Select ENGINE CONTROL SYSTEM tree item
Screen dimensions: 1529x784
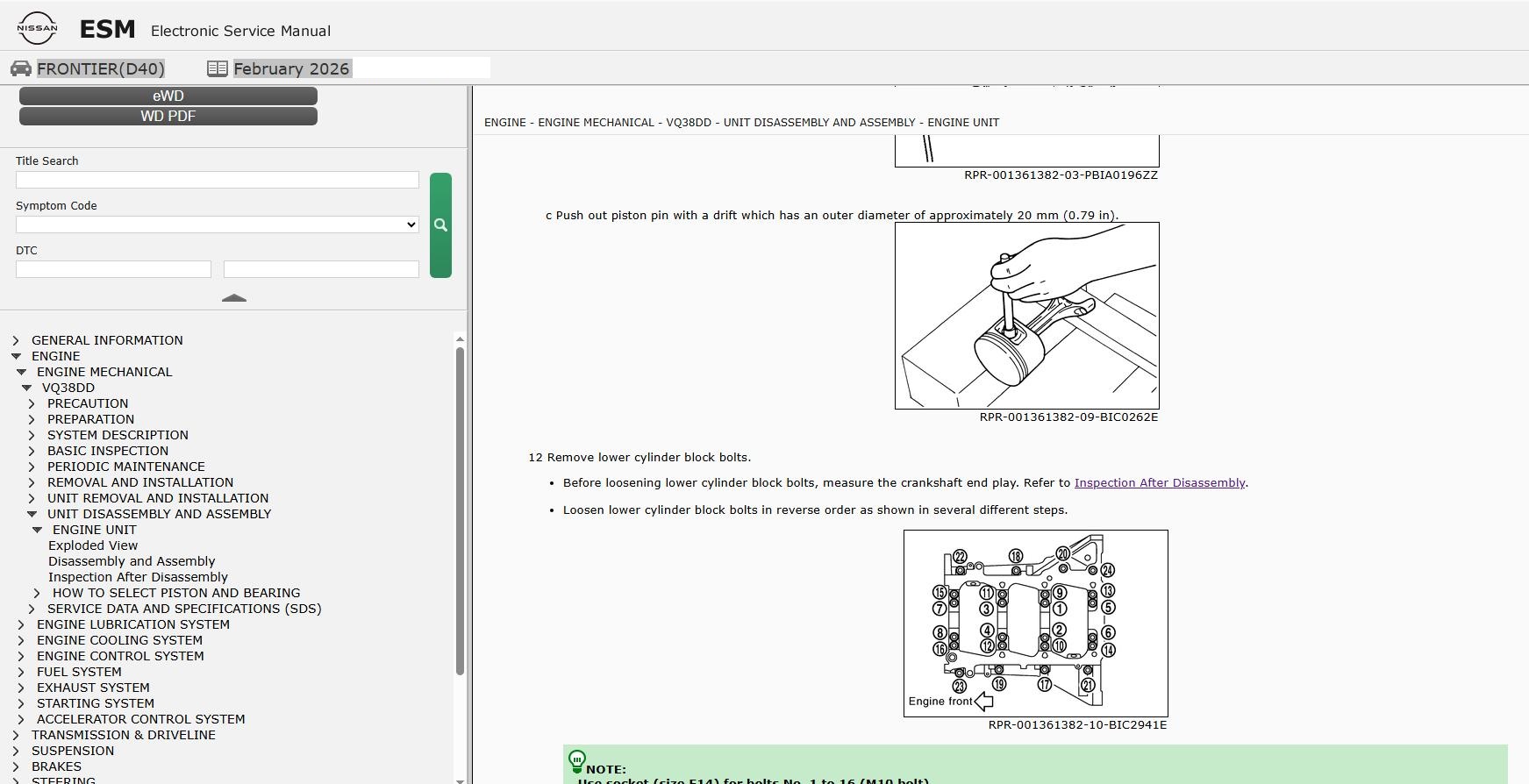[120, 656]
